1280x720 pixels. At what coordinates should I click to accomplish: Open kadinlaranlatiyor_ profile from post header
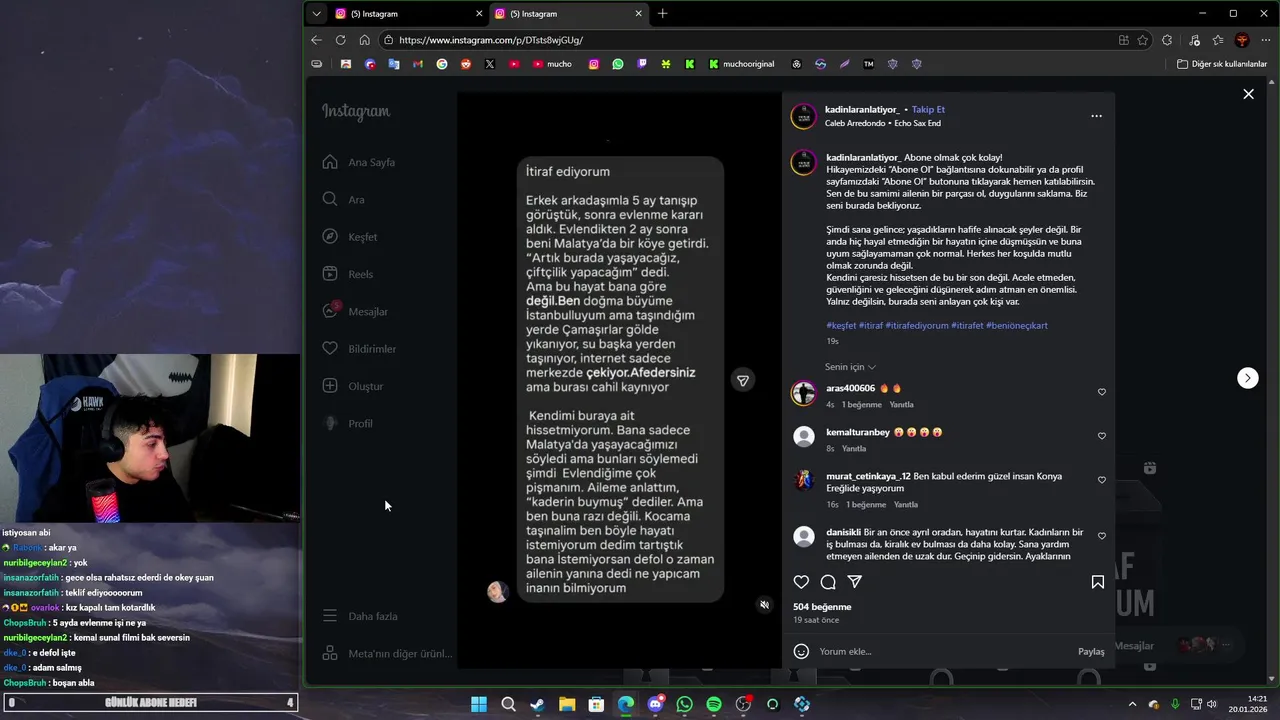coord(862,109)
